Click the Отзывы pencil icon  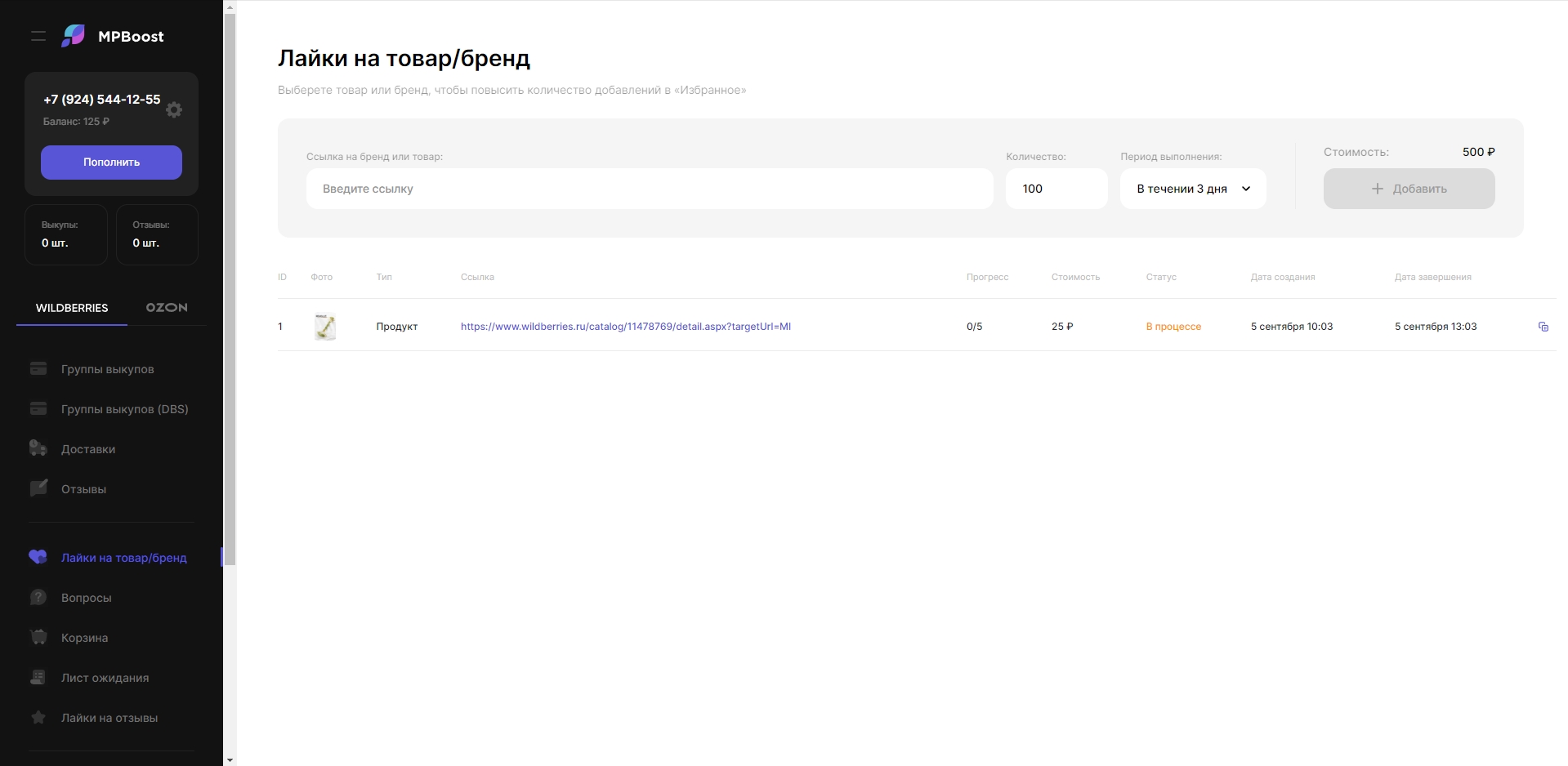click(x=38, y=488)
